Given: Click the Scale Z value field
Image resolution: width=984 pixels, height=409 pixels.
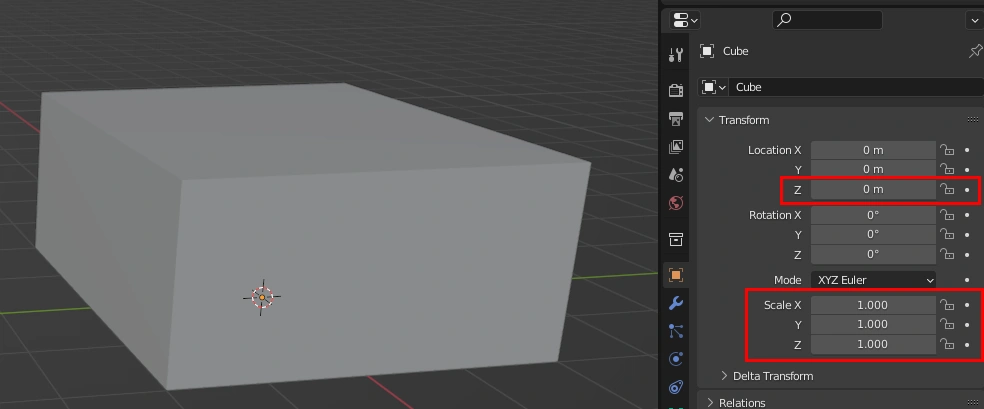Looking at the screenshot, I should coord(873,344).
